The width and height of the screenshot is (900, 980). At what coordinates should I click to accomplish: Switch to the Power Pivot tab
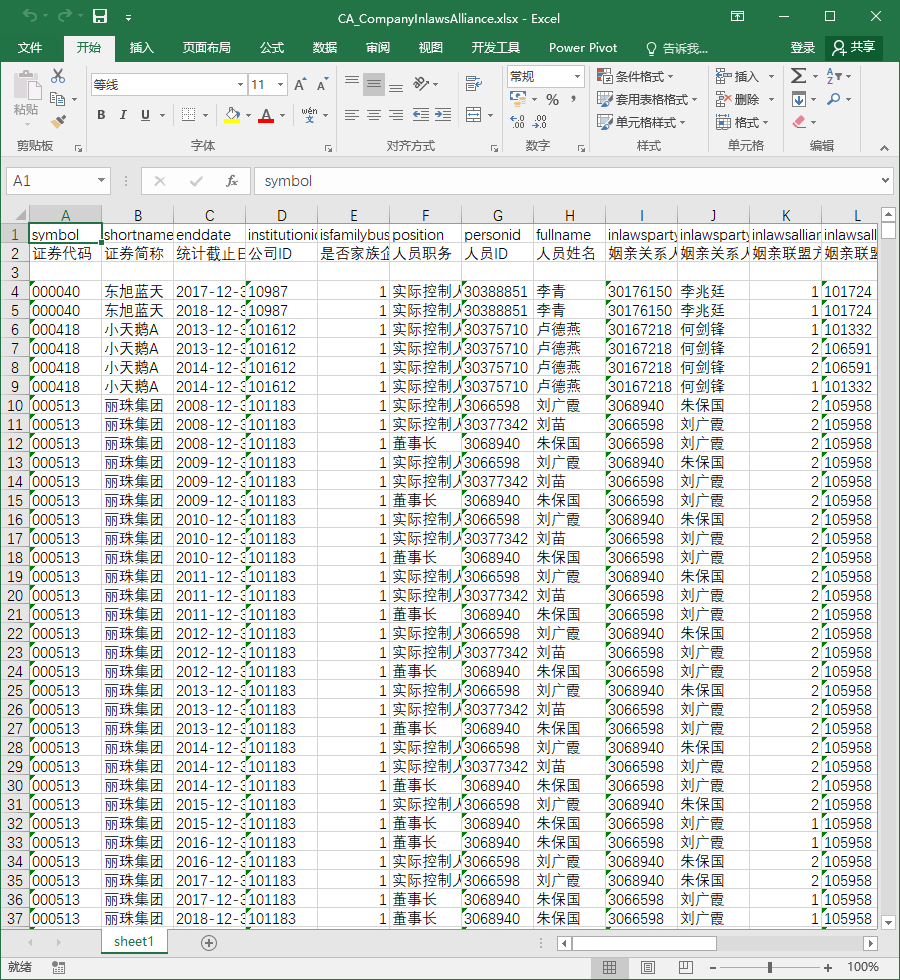click(x=582, y=48)
